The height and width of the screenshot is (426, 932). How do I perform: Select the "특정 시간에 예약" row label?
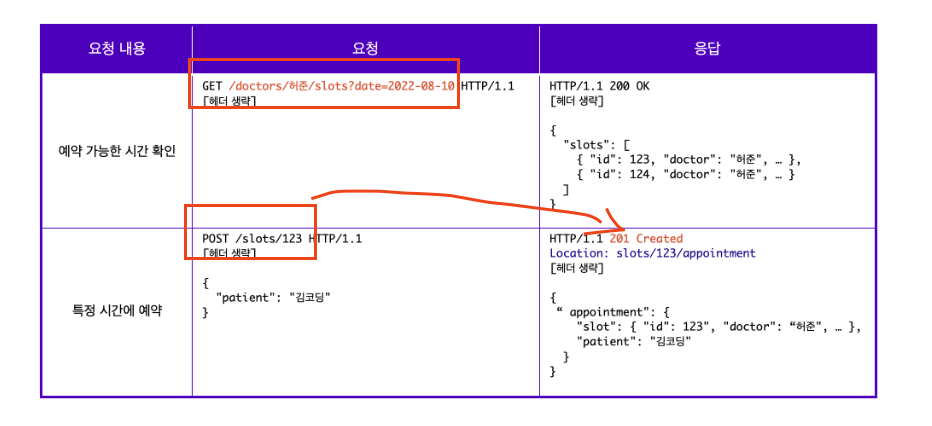click(116, 311)
